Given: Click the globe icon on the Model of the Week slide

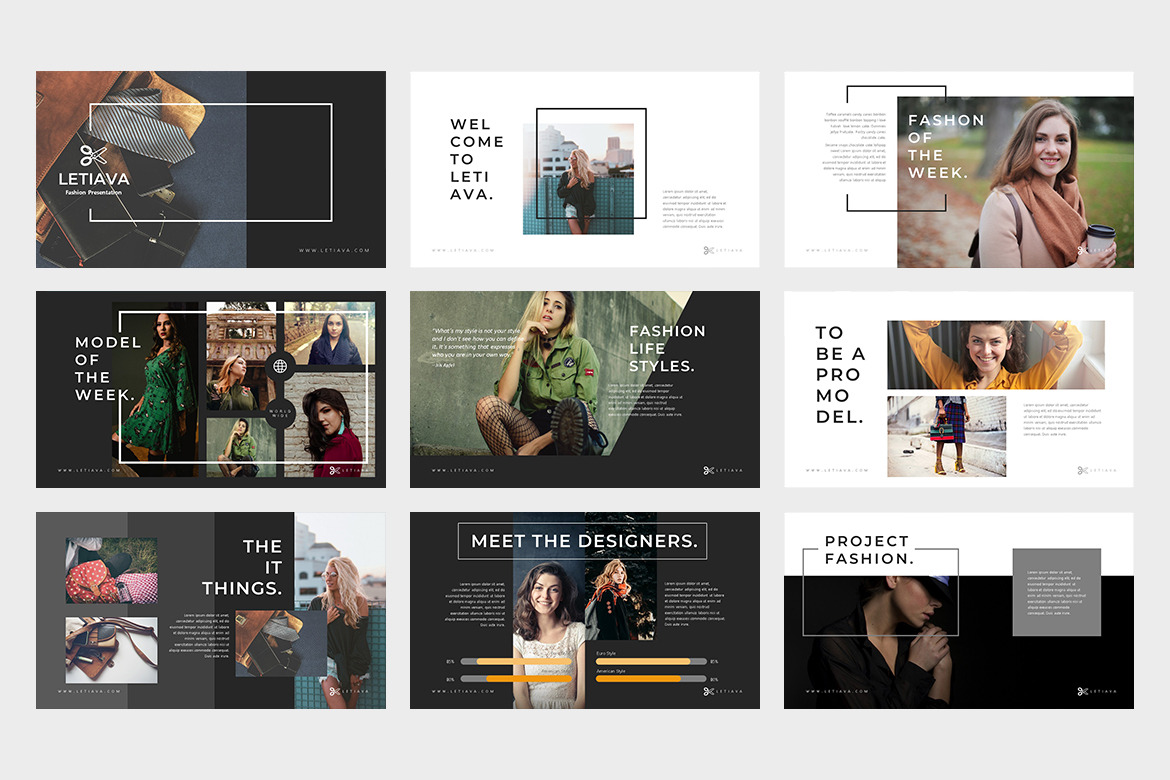Looking at the screenshot, I should pyautogui.click(x=281, y=367).
